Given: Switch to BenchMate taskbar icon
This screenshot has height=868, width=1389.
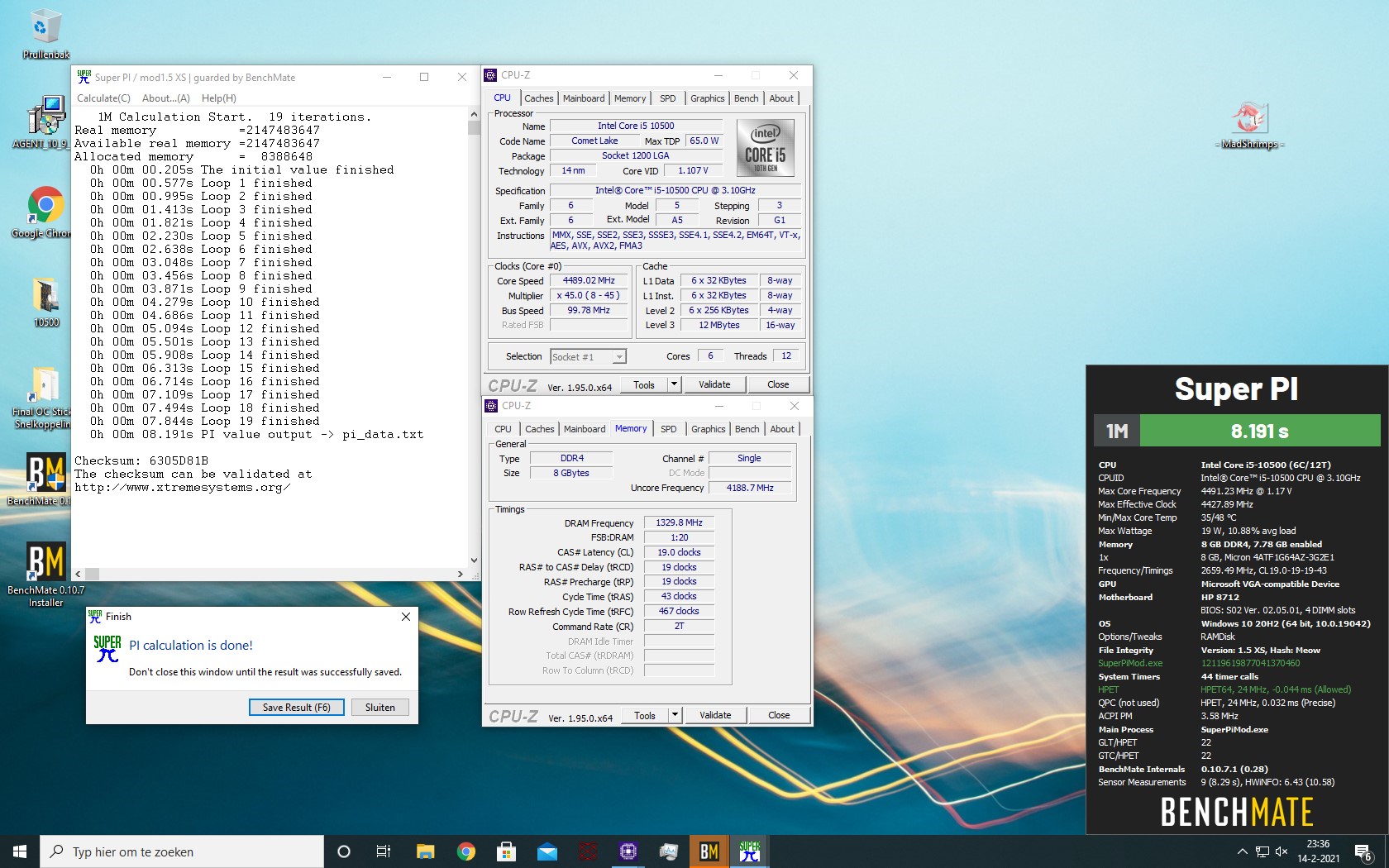Looking at the screenshot, I should 709,851.
